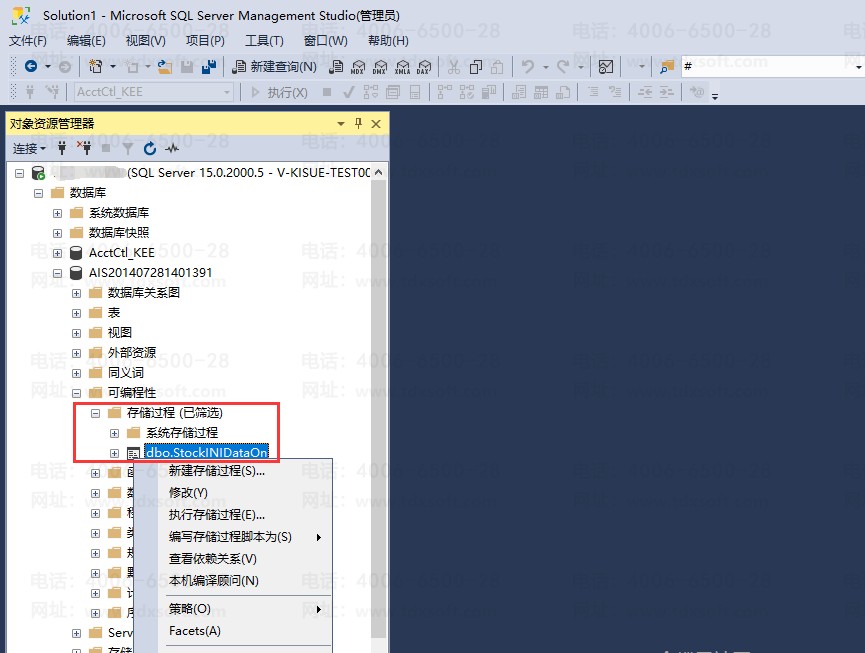Click the Save All icon in toolbar

pos(208,67)
